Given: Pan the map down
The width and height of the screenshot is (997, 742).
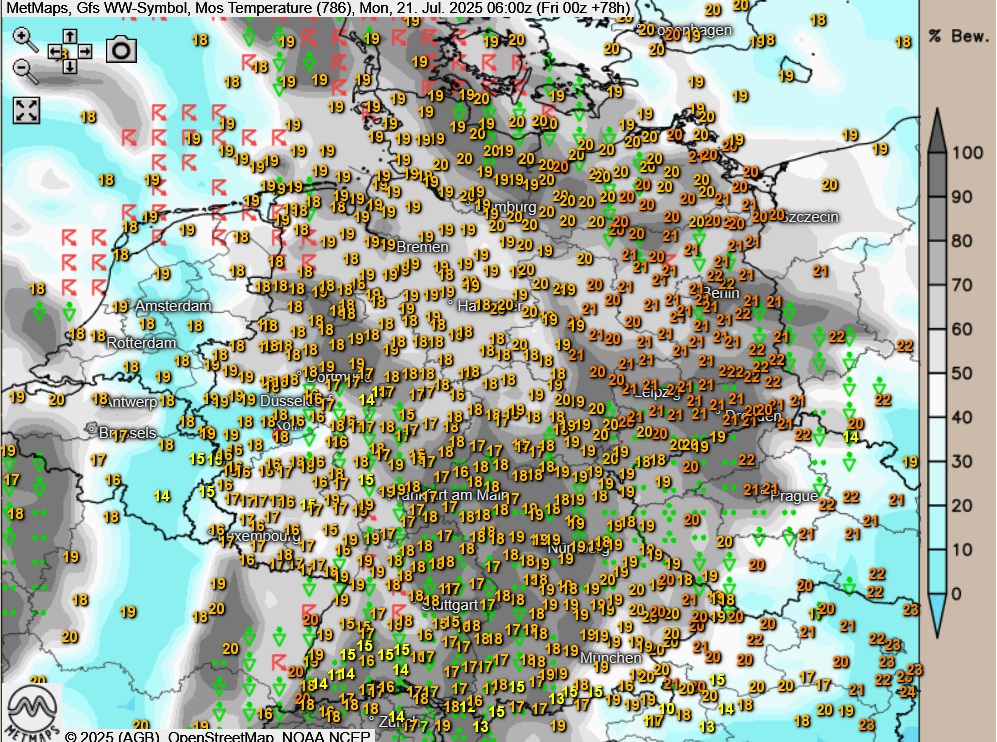Looking at the screenshot, I should 70,66.
